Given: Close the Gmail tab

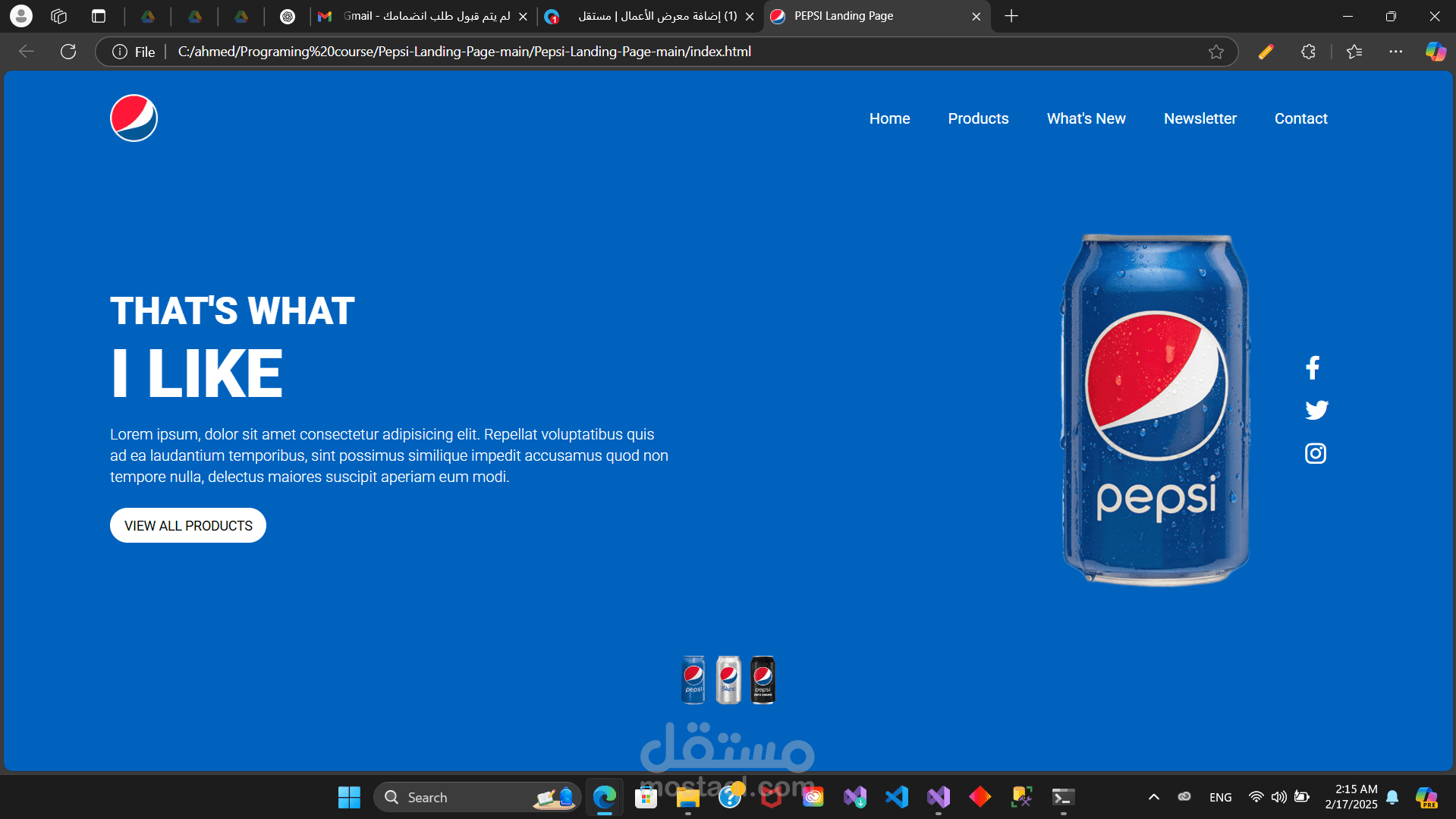Looking at the screenshot, I should click(x=523, y=16).
